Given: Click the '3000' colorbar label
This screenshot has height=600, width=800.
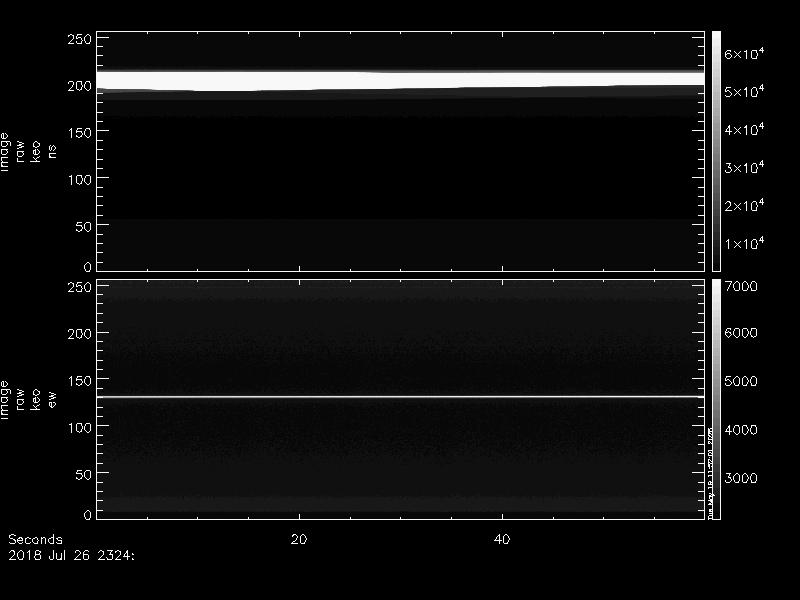Looking at the screenshot, I should pos(741,478).
